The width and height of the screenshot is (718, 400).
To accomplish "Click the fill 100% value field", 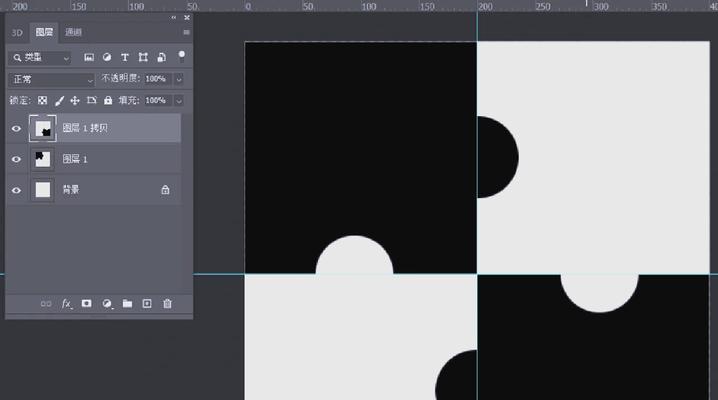I will tap(158, 100).
